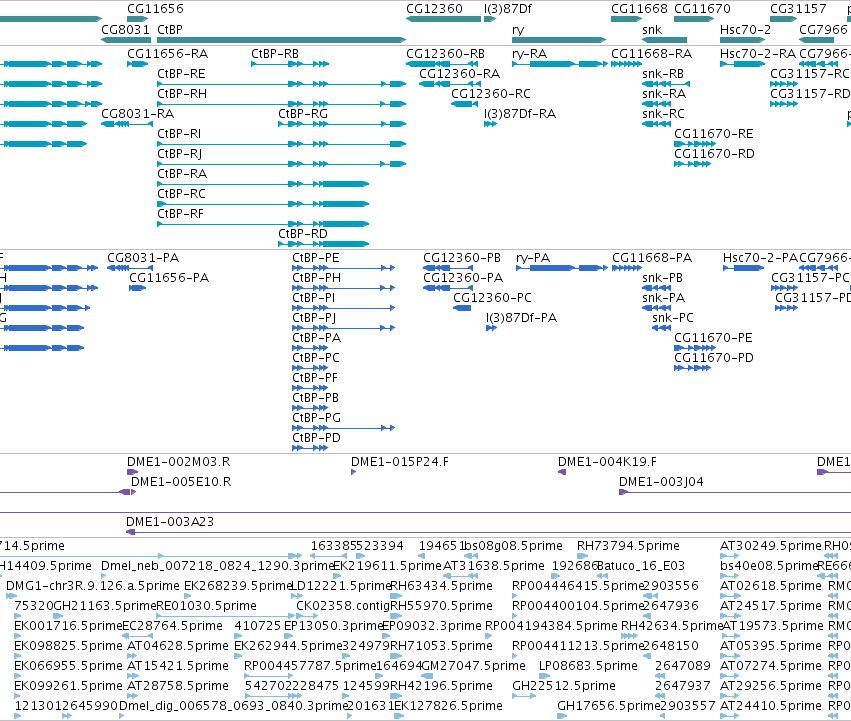Image resolution: width=851 pixels, height=721 pixels.
Task: Click the CtBP-RB transcript label
Action: (275, 54)
